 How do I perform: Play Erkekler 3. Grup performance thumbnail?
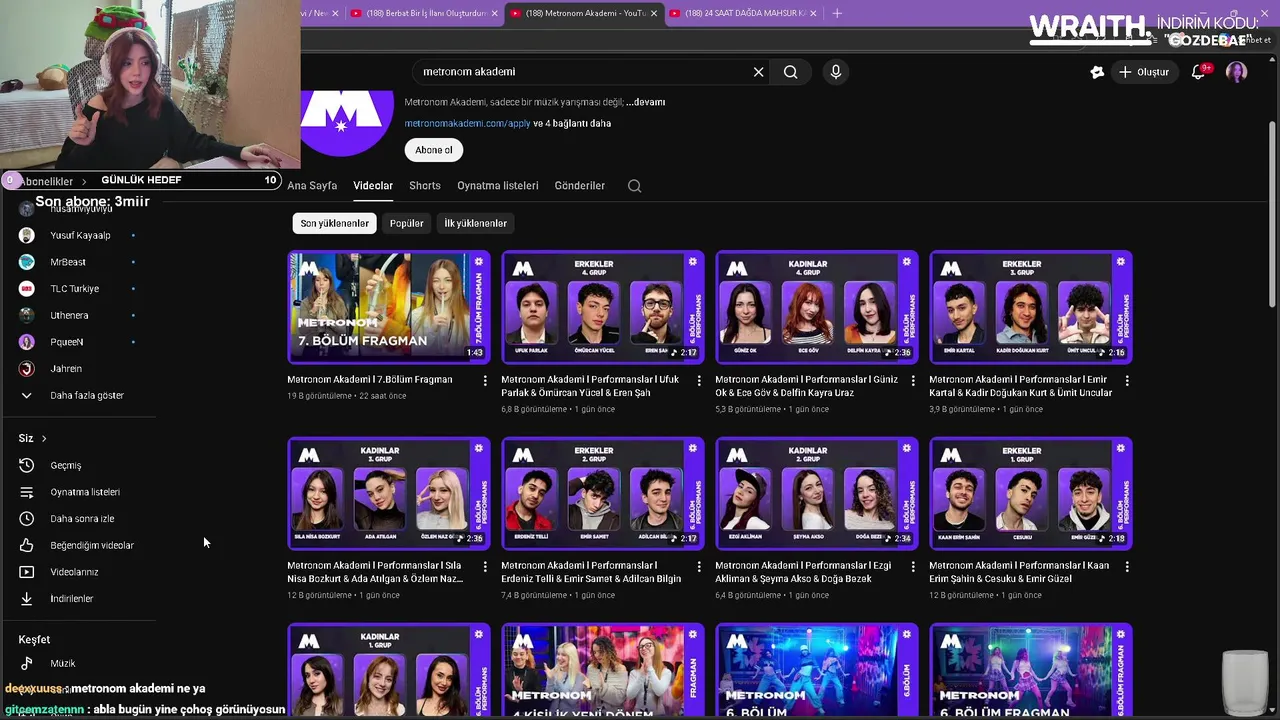click(x=1031, y=307)
